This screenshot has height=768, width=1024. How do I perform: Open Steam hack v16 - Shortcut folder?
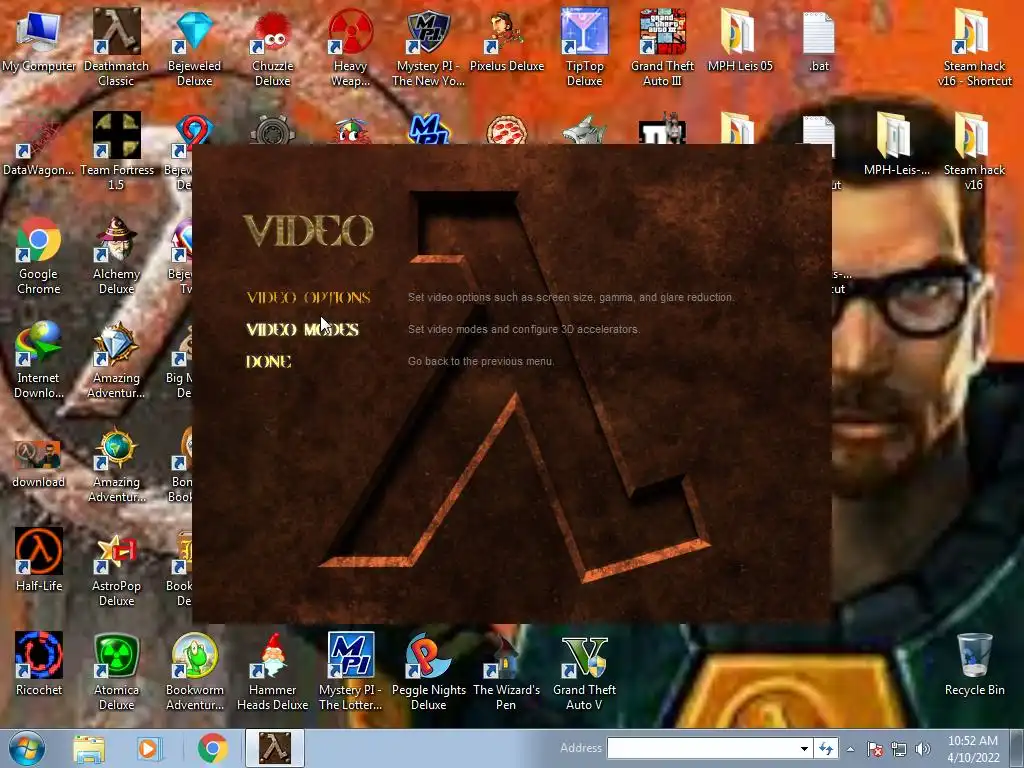974,47
